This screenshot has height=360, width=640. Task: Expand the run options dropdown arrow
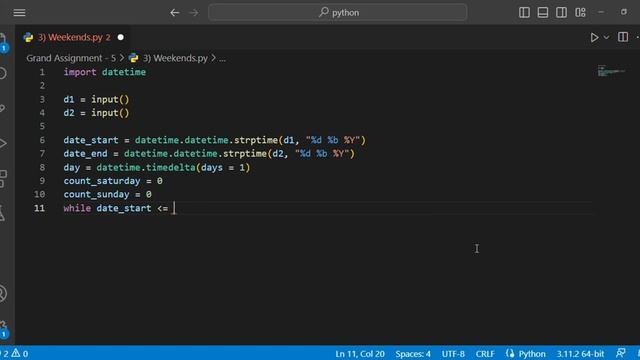click(x=607, y=38)
